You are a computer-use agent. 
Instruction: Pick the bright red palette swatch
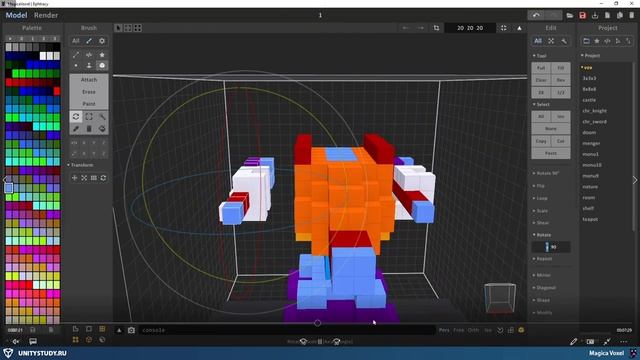pos(57,91)
